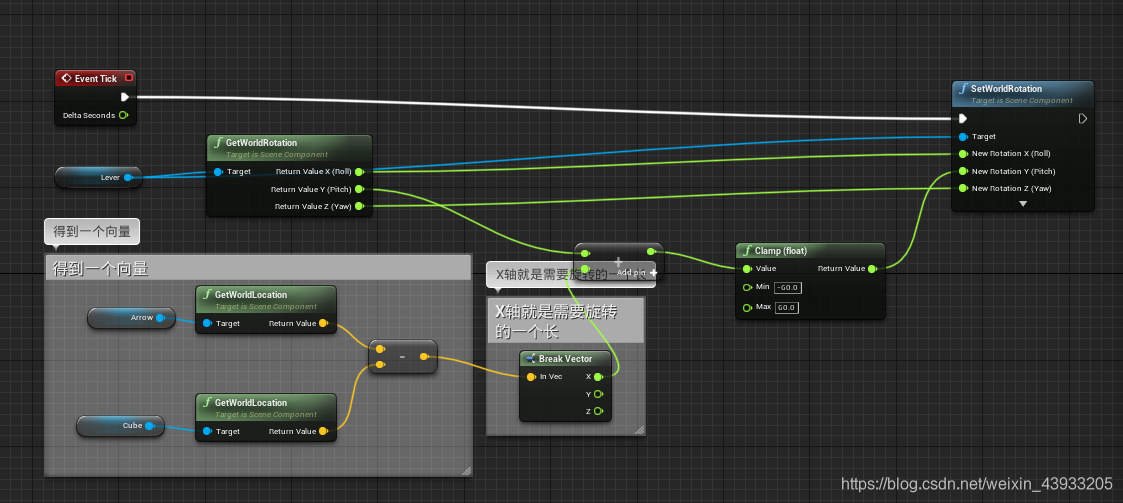Image resolution: width=1123 pixels, height=503 pixels.
Task: Select the Clamp (float) node header
Action: [x=810, y=251]
